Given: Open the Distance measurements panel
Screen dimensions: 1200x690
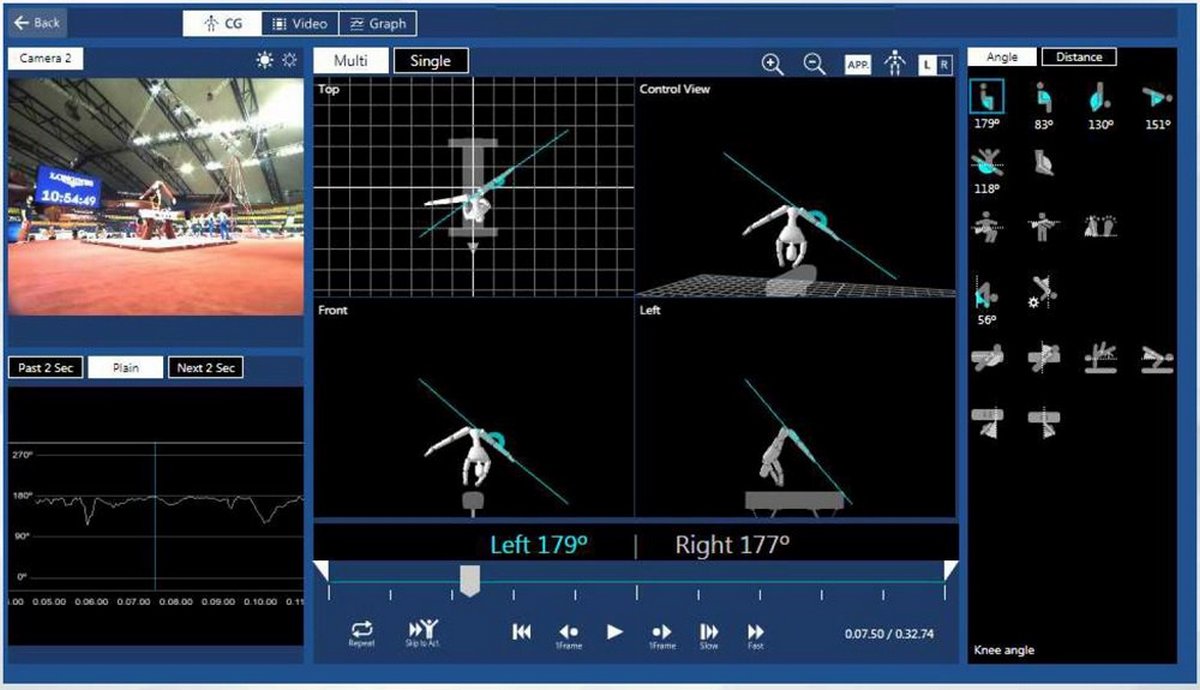Looking at the screenshot, I should (1079, 56).
